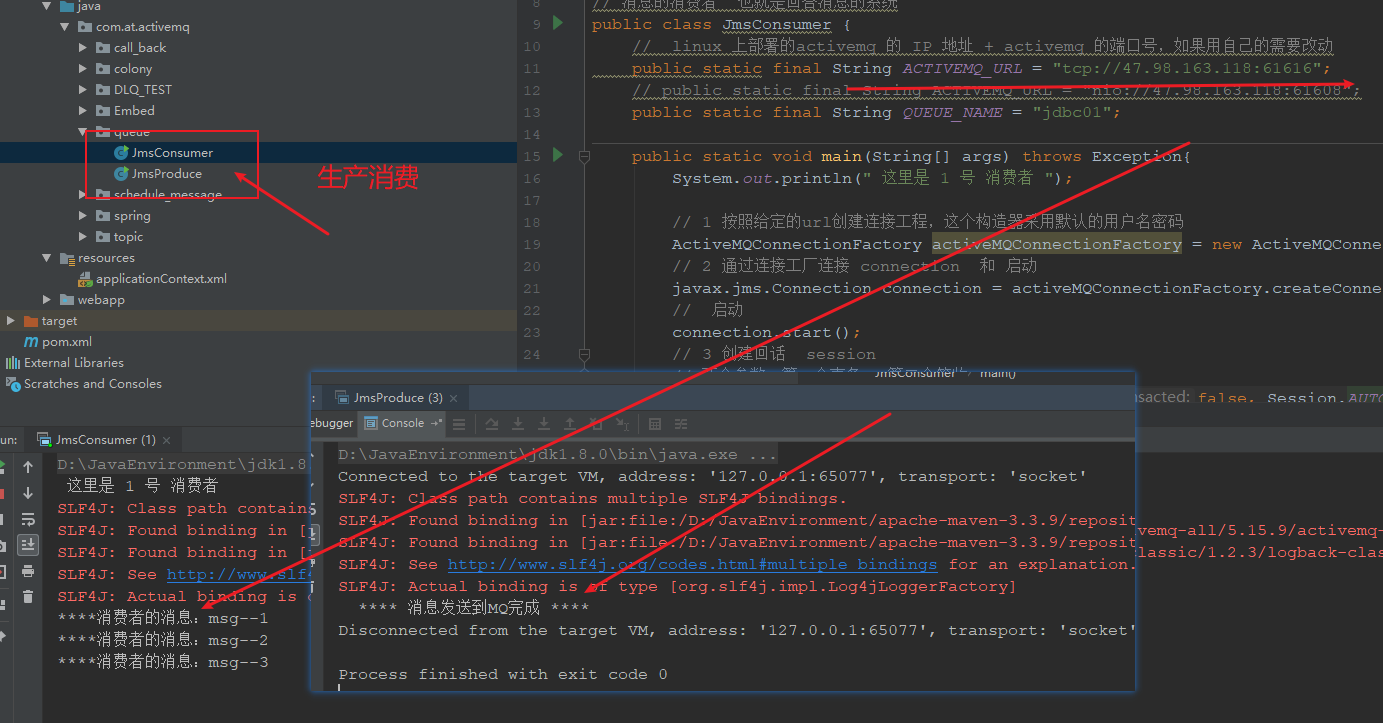This screenshot has width=1383, height=723.
Task: Click "Connected to the target VM" line
Action: coord(712,477)
